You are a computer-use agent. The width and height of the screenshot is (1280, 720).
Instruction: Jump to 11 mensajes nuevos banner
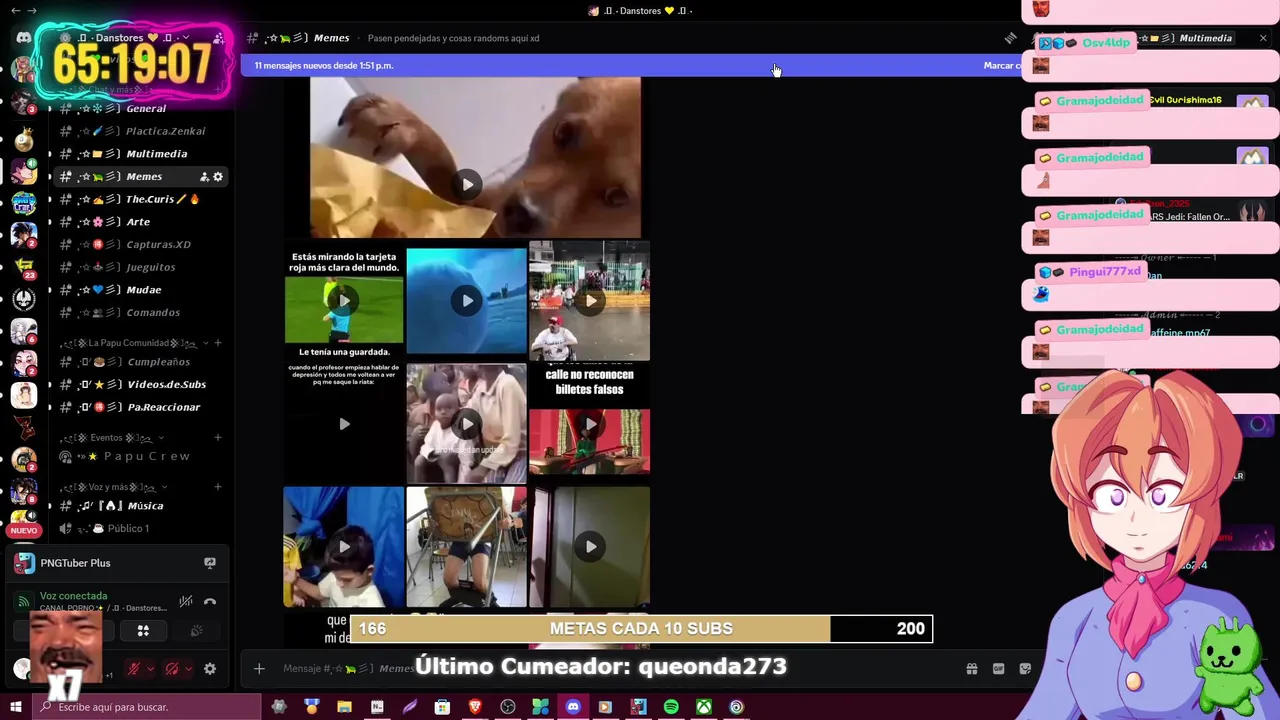pyautogui.click(x=325, y=65)
